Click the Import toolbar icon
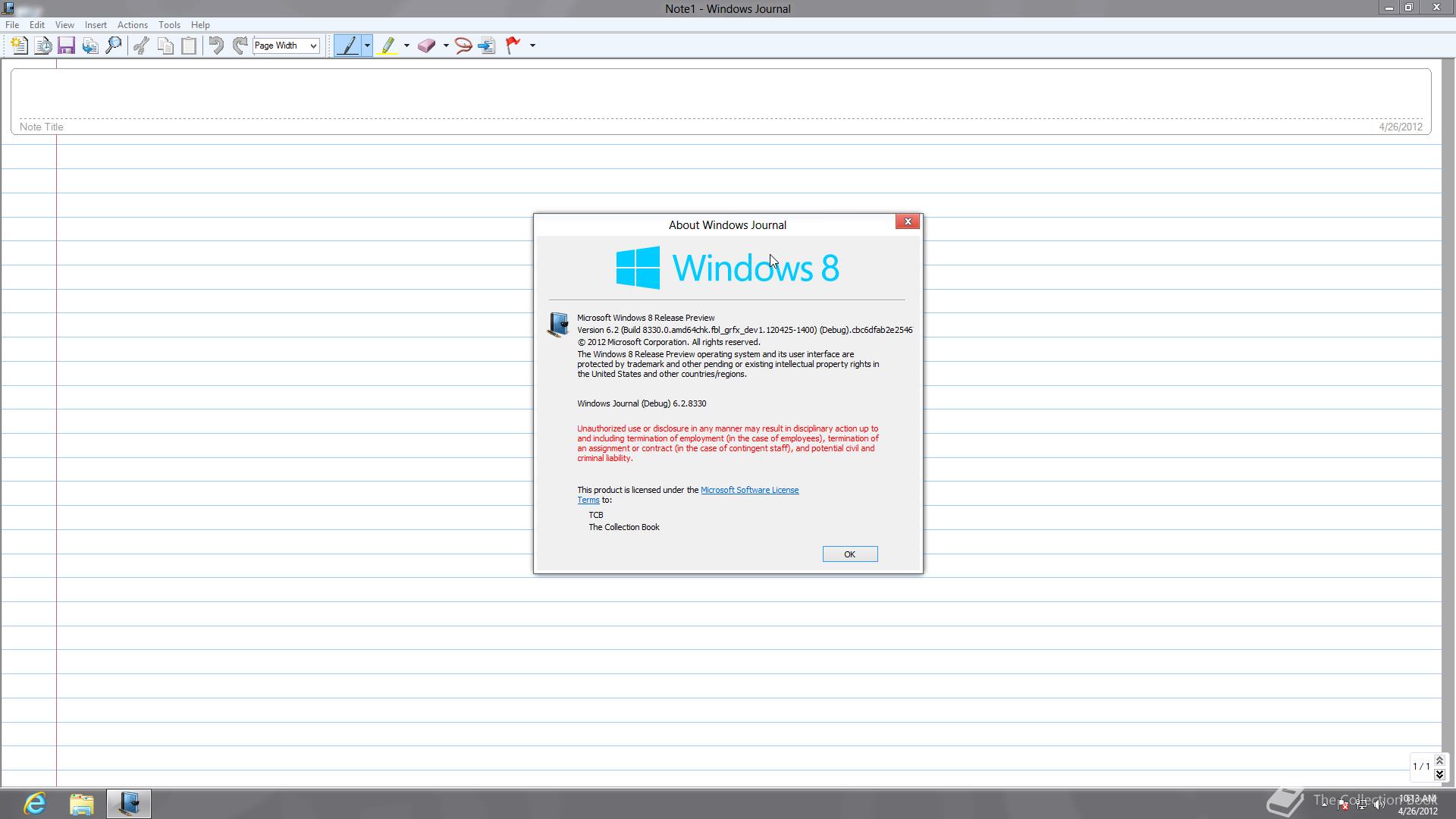Screen dimensions: 1456x819 pyautogui.click(x=90, y=45)
